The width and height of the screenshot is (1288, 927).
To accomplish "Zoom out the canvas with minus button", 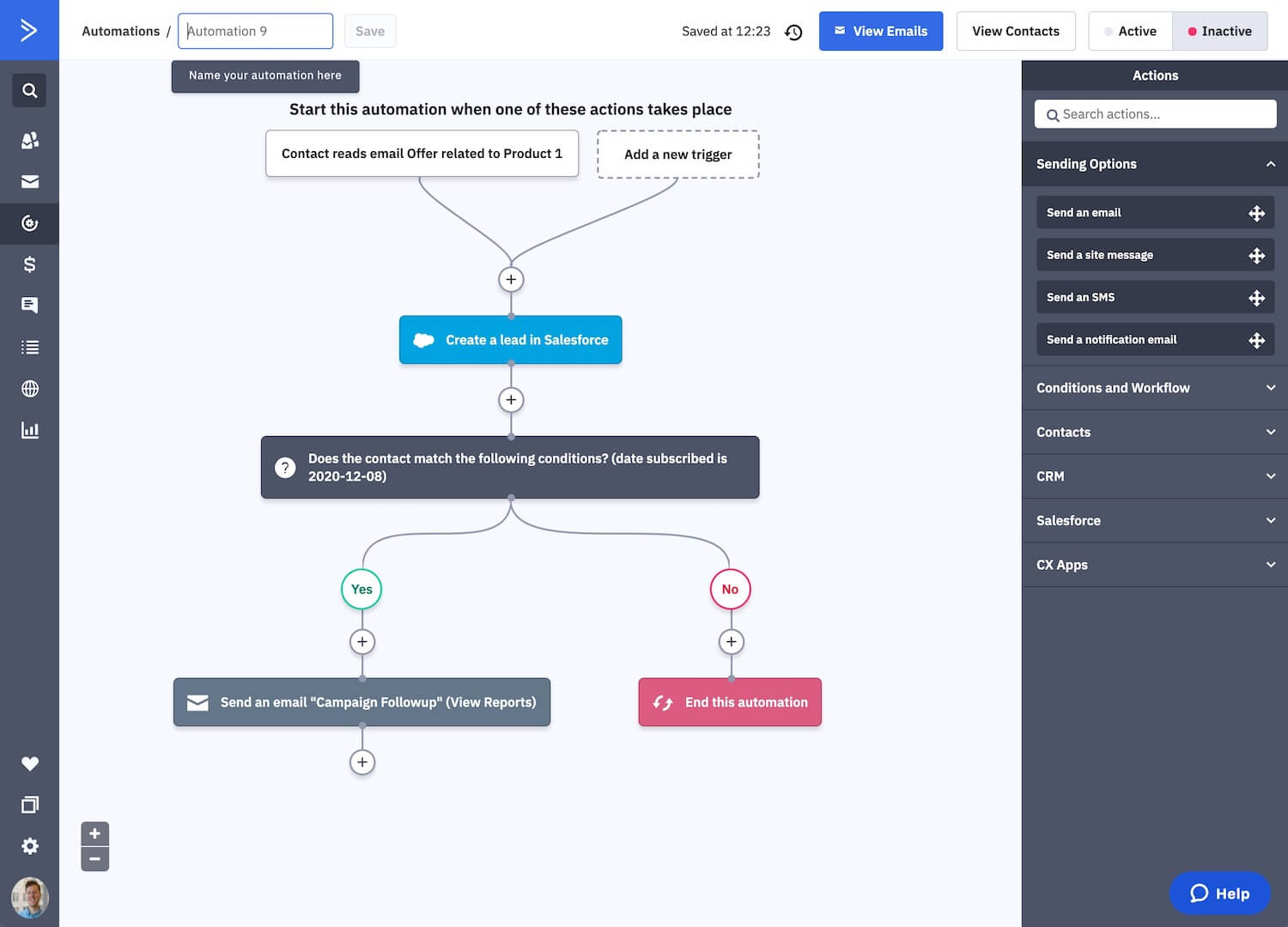I will (94, 859).
